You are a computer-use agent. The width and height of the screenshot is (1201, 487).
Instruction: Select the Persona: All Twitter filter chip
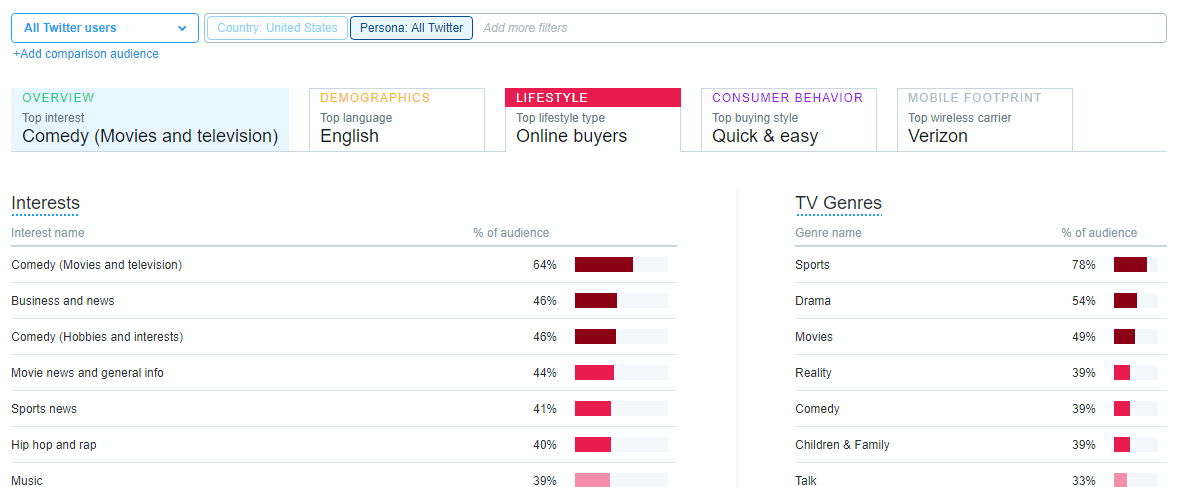pyautogui.click(x=411, y=28)
